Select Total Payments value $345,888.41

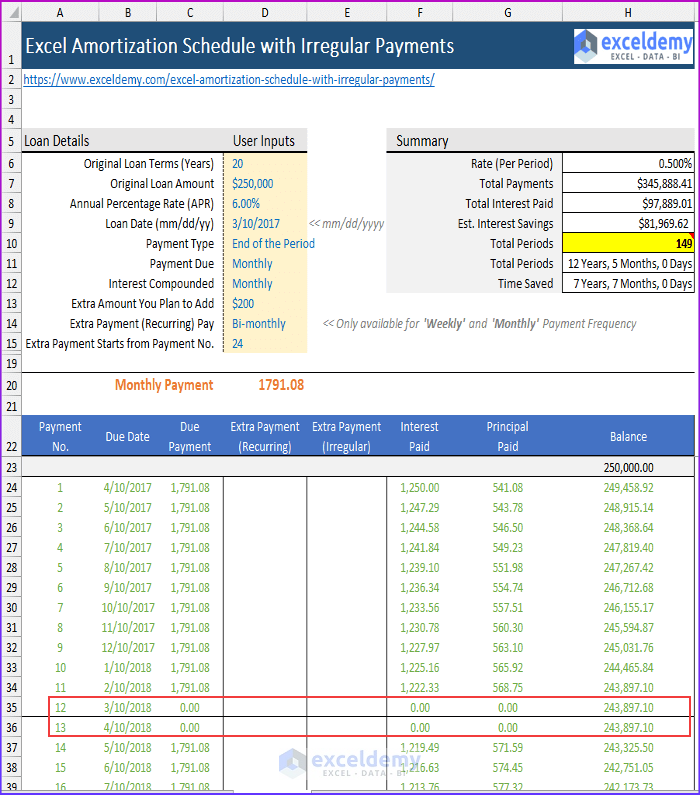click(x=628, y=184)
